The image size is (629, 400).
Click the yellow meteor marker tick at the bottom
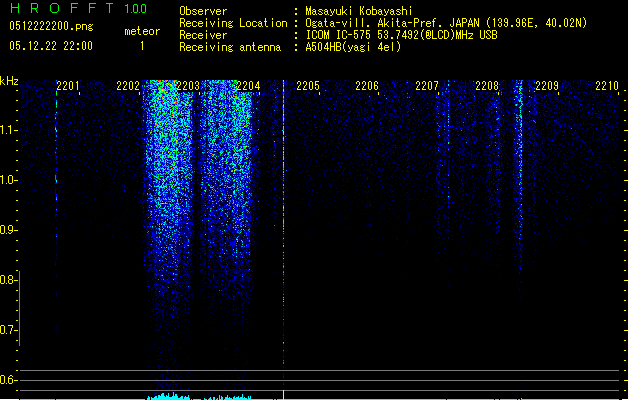tap(284, 394)
